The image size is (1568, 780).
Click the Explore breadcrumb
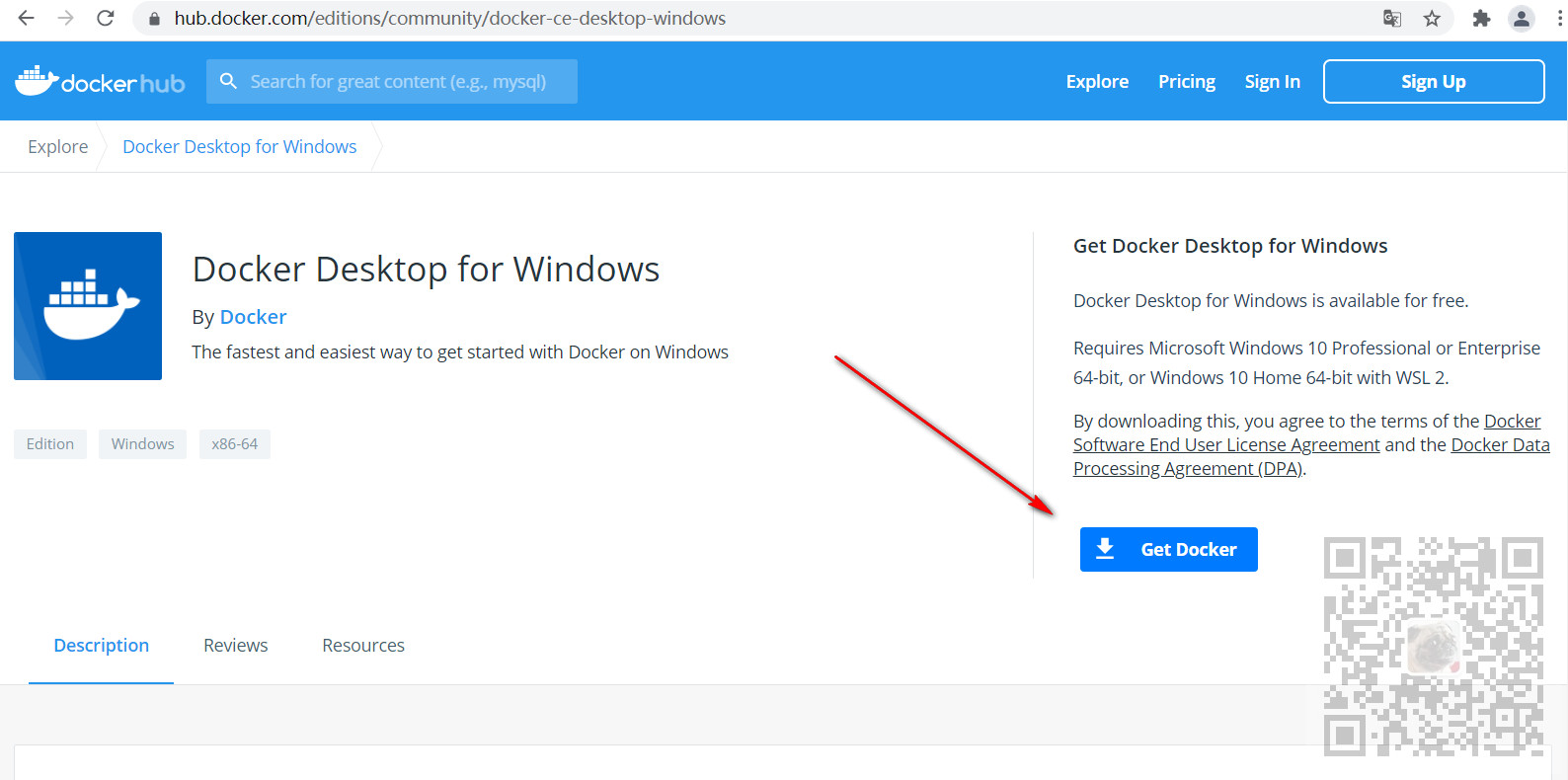coord(57,146)
